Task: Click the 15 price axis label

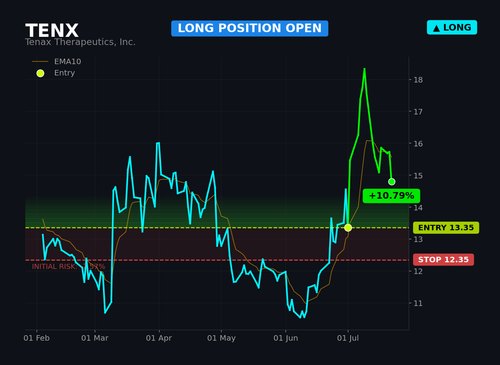Action: pos(418,176)
